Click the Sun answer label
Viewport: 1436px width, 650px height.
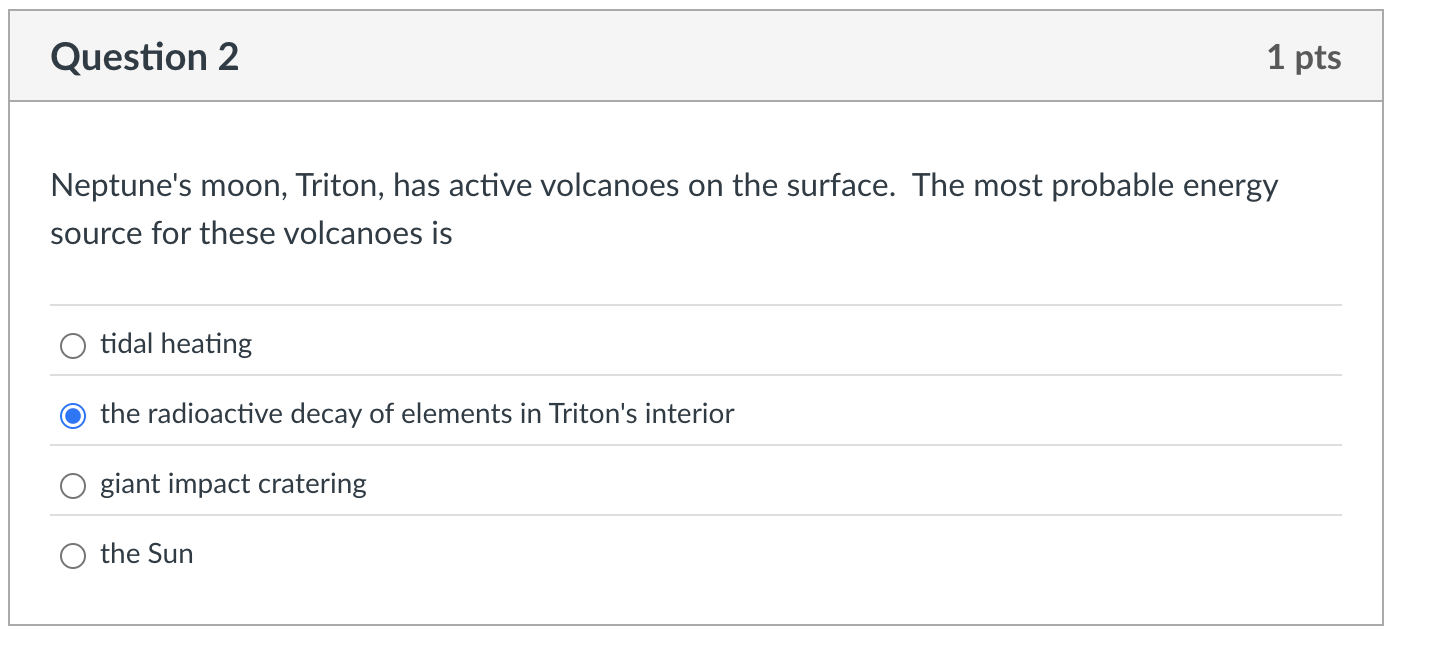point(146,554)
